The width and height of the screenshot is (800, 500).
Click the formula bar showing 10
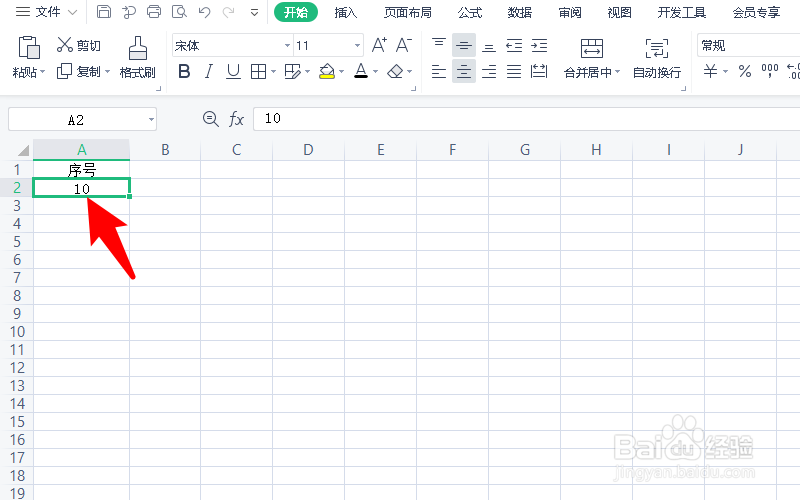[x=527, y=119]
